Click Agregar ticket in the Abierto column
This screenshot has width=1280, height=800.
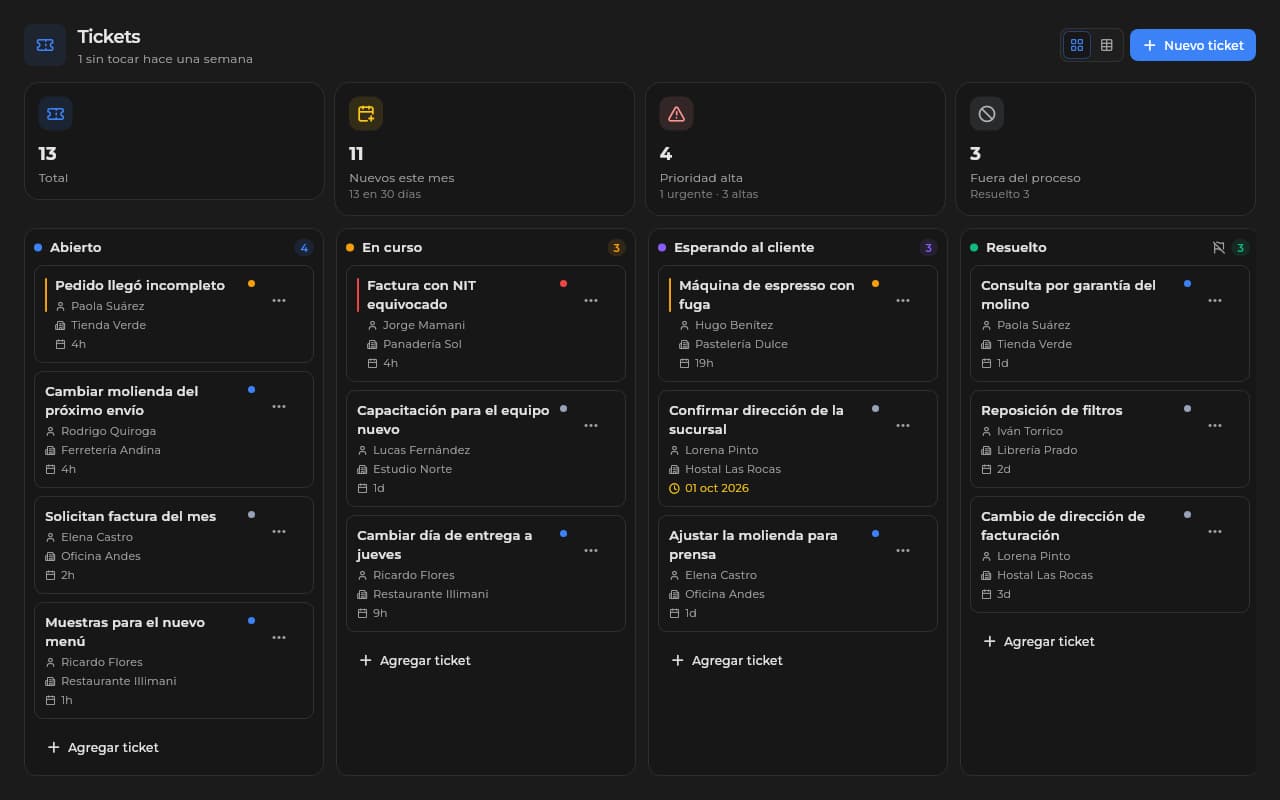click(x=103, y=748)
